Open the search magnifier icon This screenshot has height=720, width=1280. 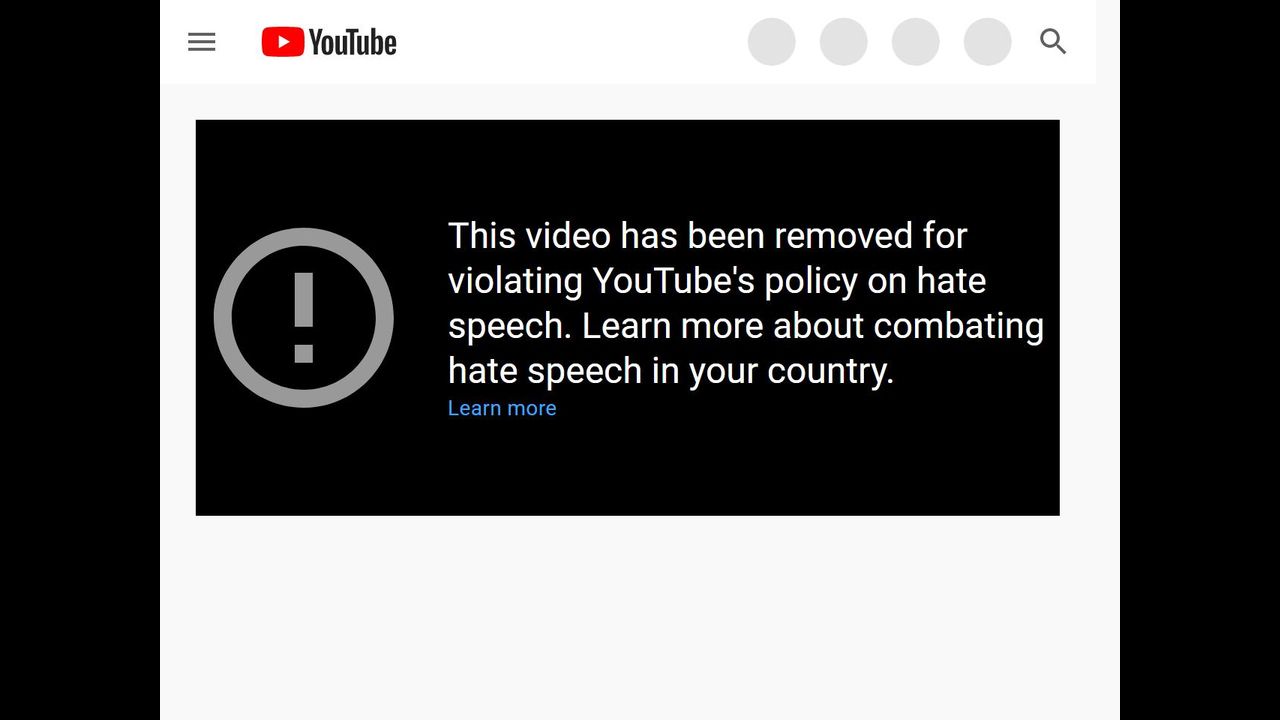click(1053, 41)
